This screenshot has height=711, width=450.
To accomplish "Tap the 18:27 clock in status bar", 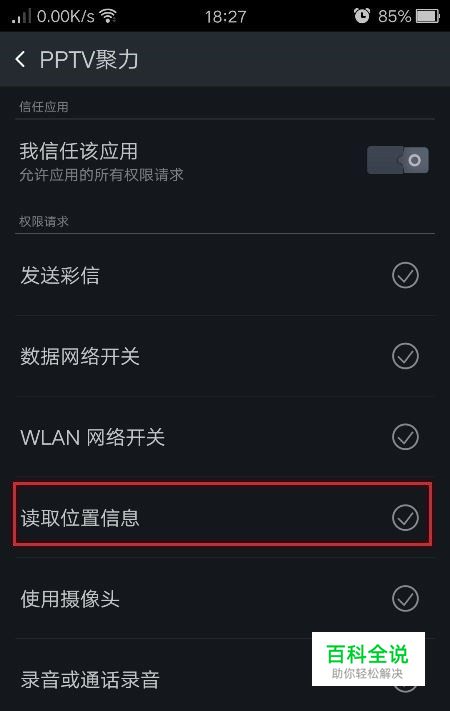I will (x=225, y=17).
